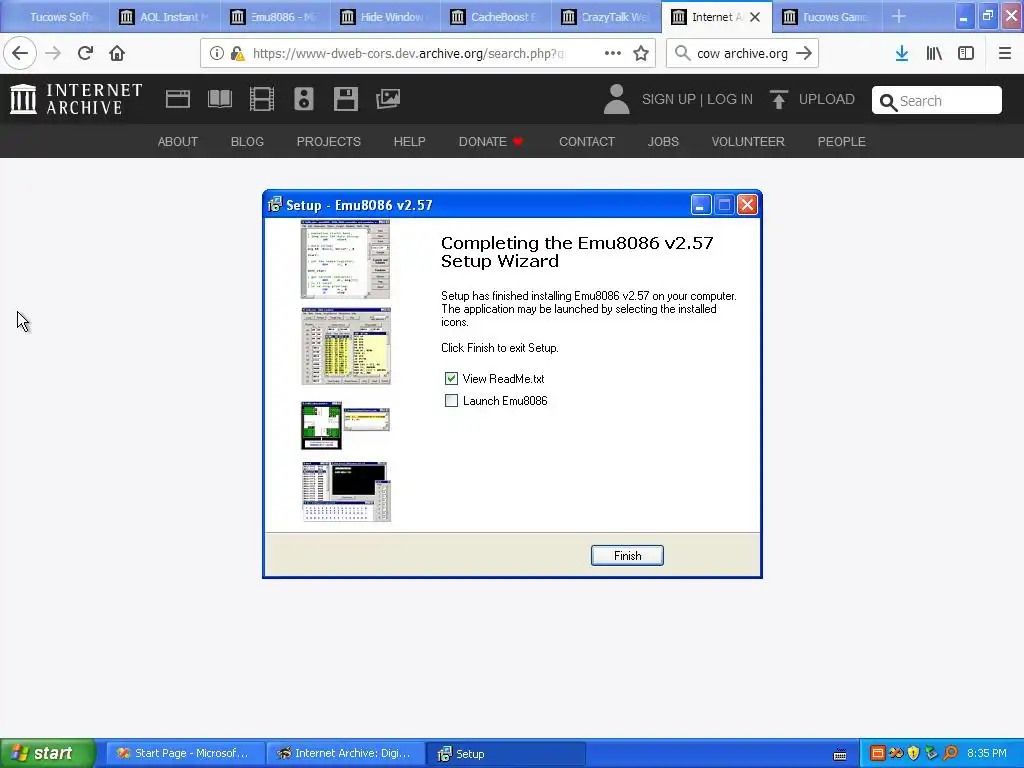Viewport: 1024px width, 768px height.
Task: Click the Internet Archive logo
Action: coord(76,99)
